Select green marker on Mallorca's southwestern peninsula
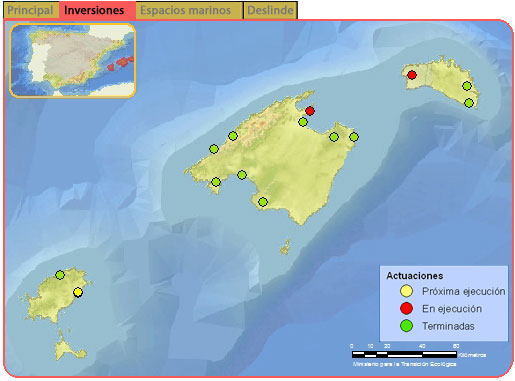This screenshot has width=515, height=381. point(216,182)
